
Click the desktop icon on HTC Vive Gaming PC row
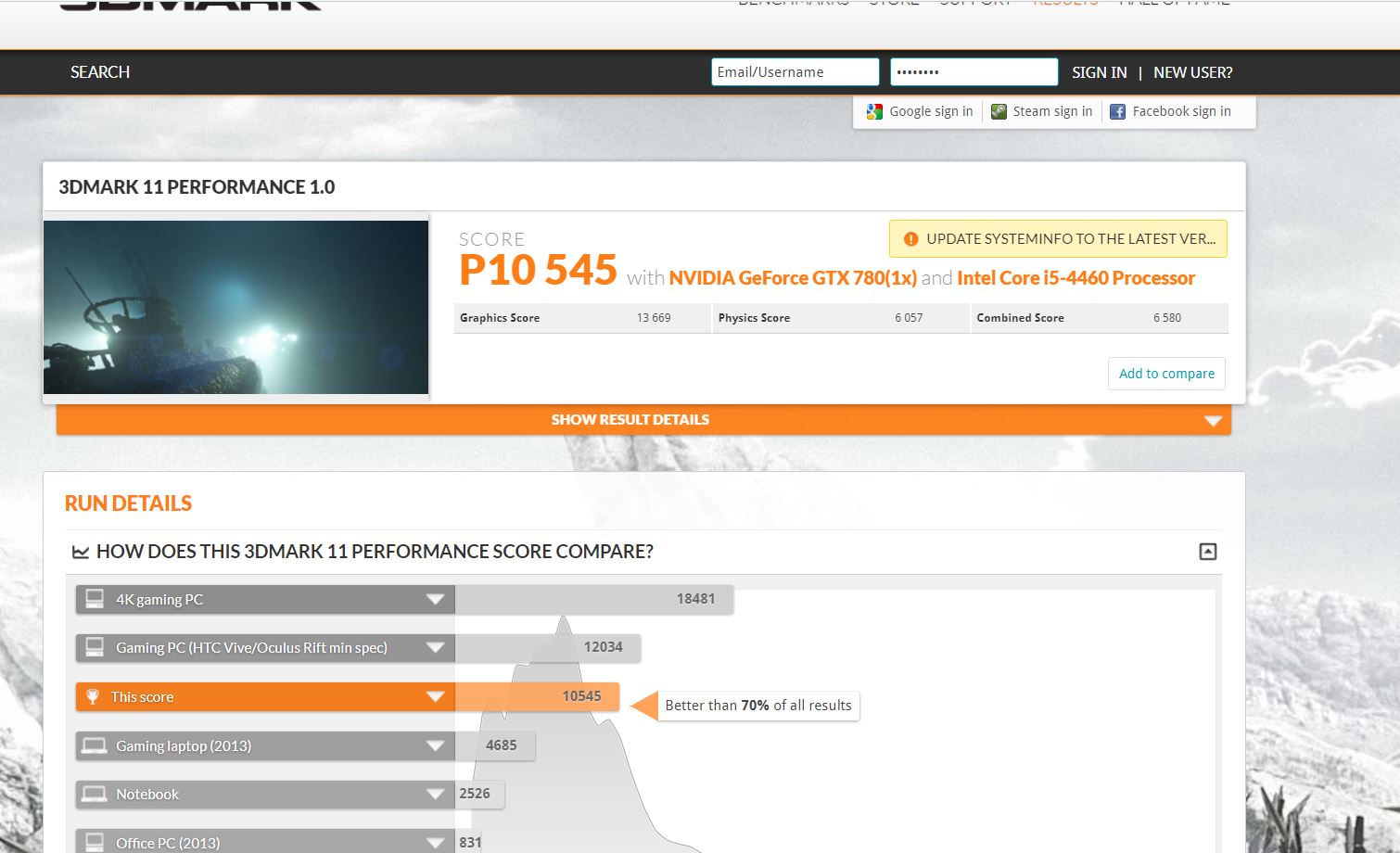(x=95, y=647)
